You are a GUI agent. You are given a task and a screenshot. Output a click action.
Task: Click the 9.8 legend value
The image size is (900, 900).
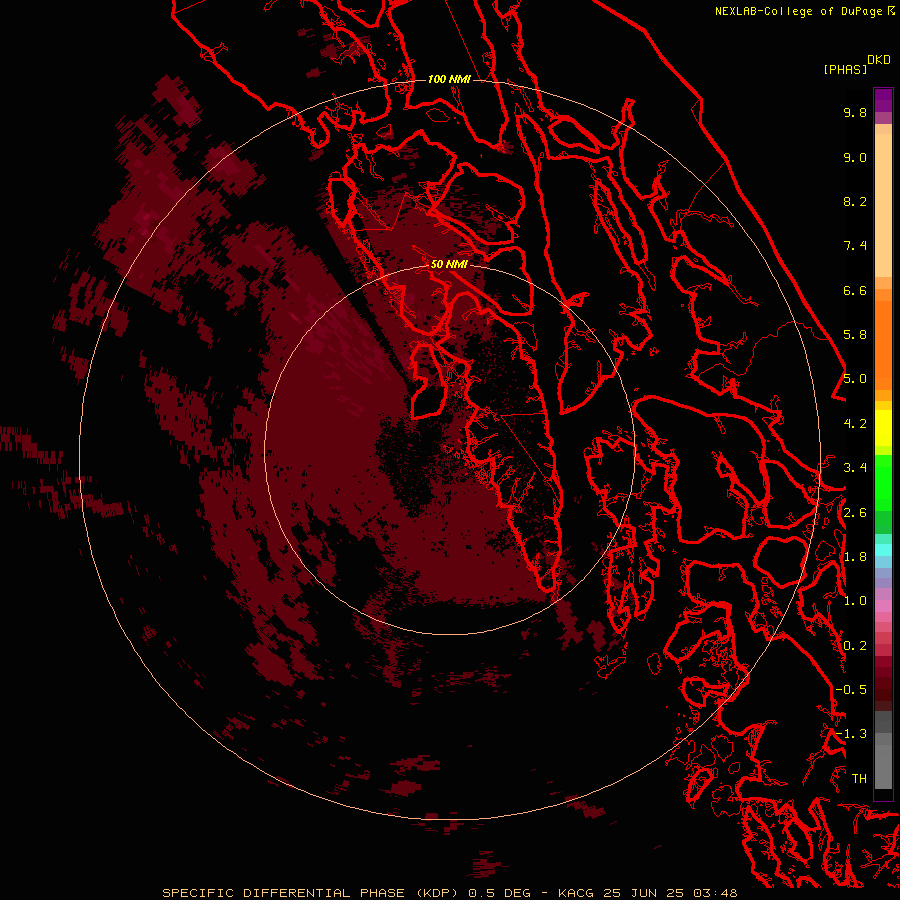tap(855, 112)
